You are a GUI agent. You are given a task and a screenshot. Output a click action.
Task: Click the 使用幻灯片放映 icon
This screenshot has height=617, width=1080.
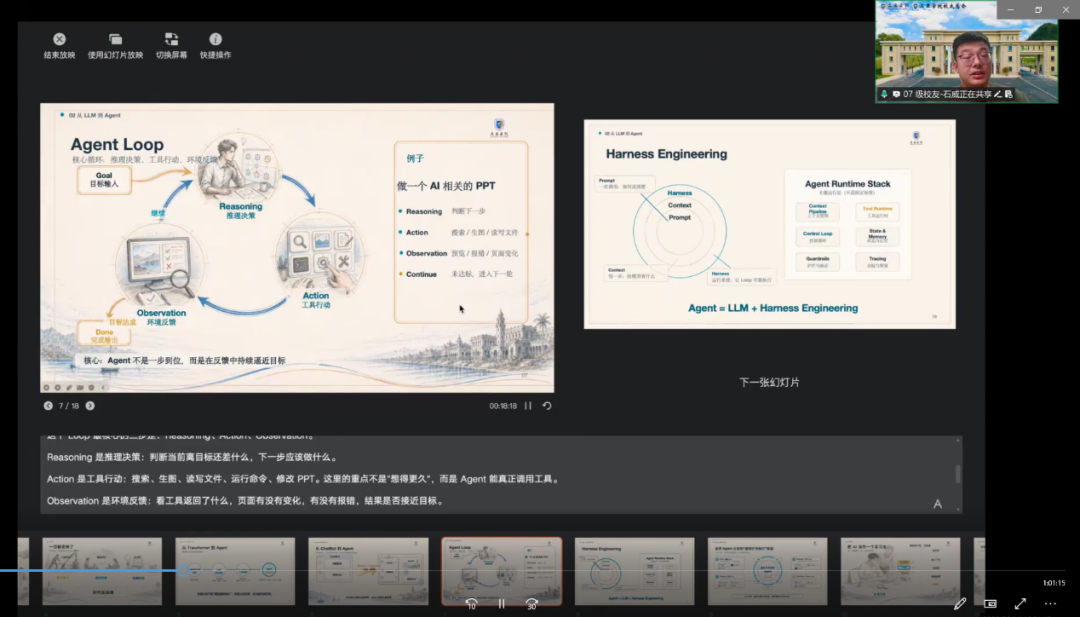(115, 39)
